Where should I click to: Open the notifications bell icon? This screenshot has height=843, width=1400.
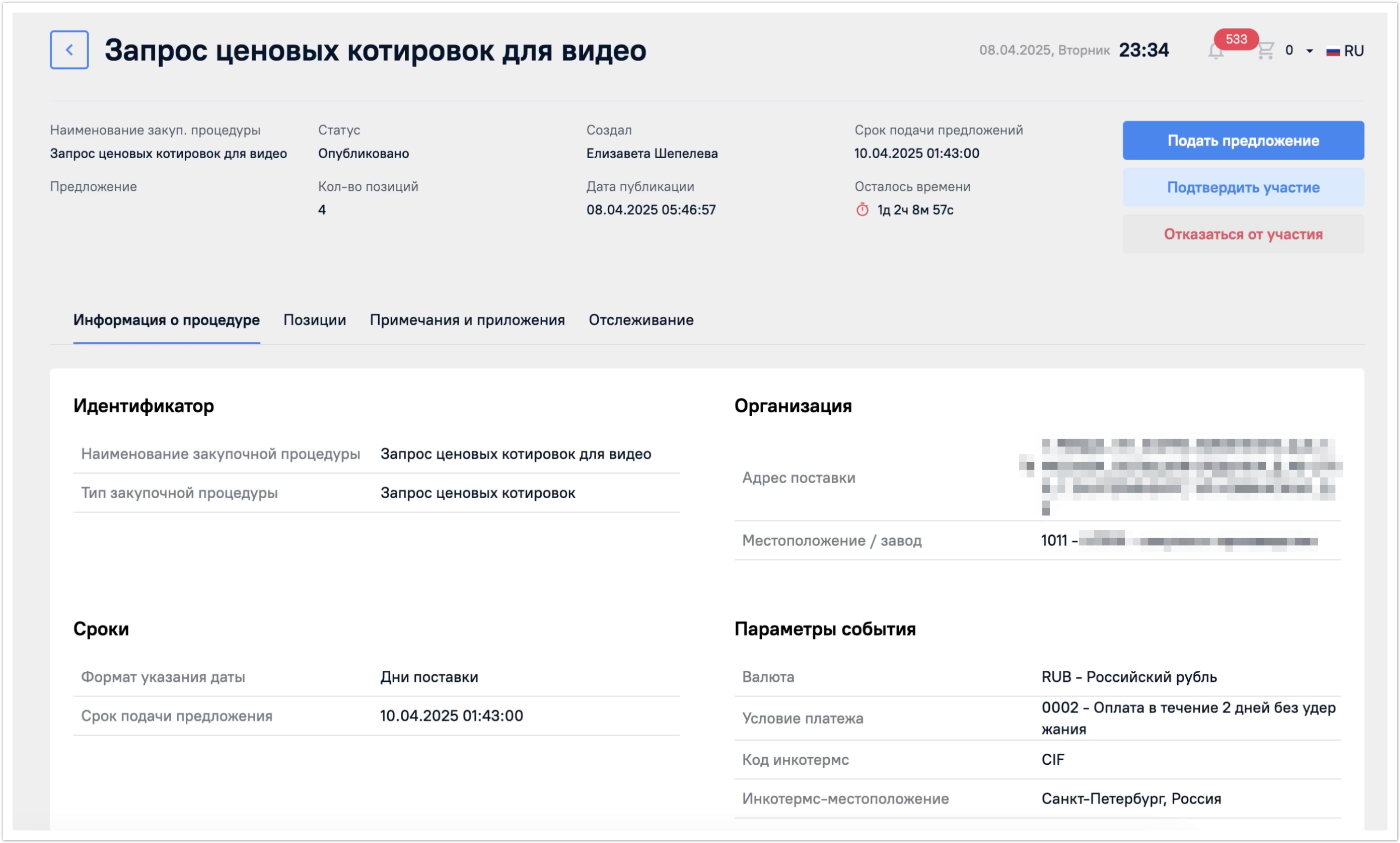pyautogui.click(x=1215, y=52)
